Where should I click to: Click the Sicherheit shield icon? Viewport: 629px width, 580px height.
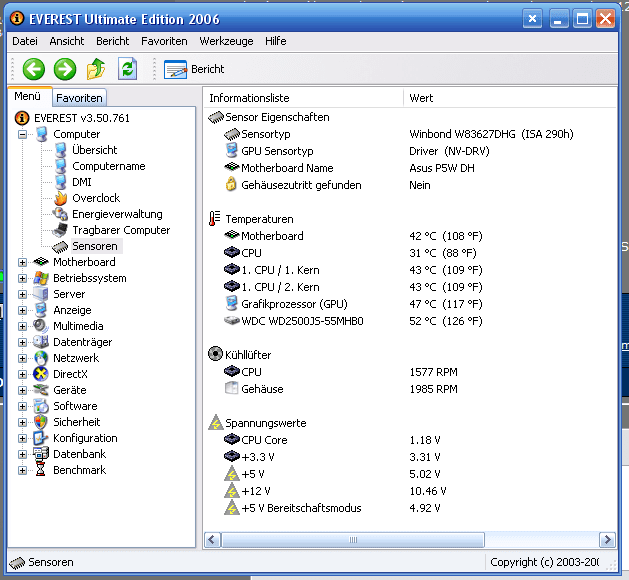[x=41, y=422]
